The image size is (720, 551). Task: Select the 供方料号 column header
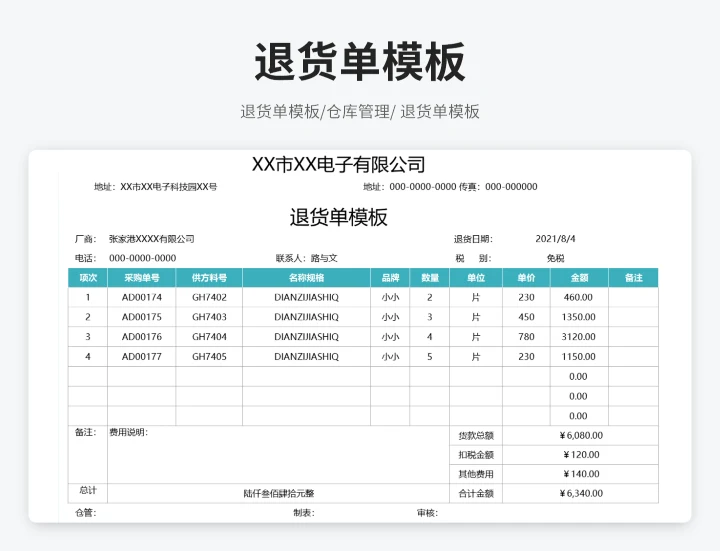tap(209, 277)
